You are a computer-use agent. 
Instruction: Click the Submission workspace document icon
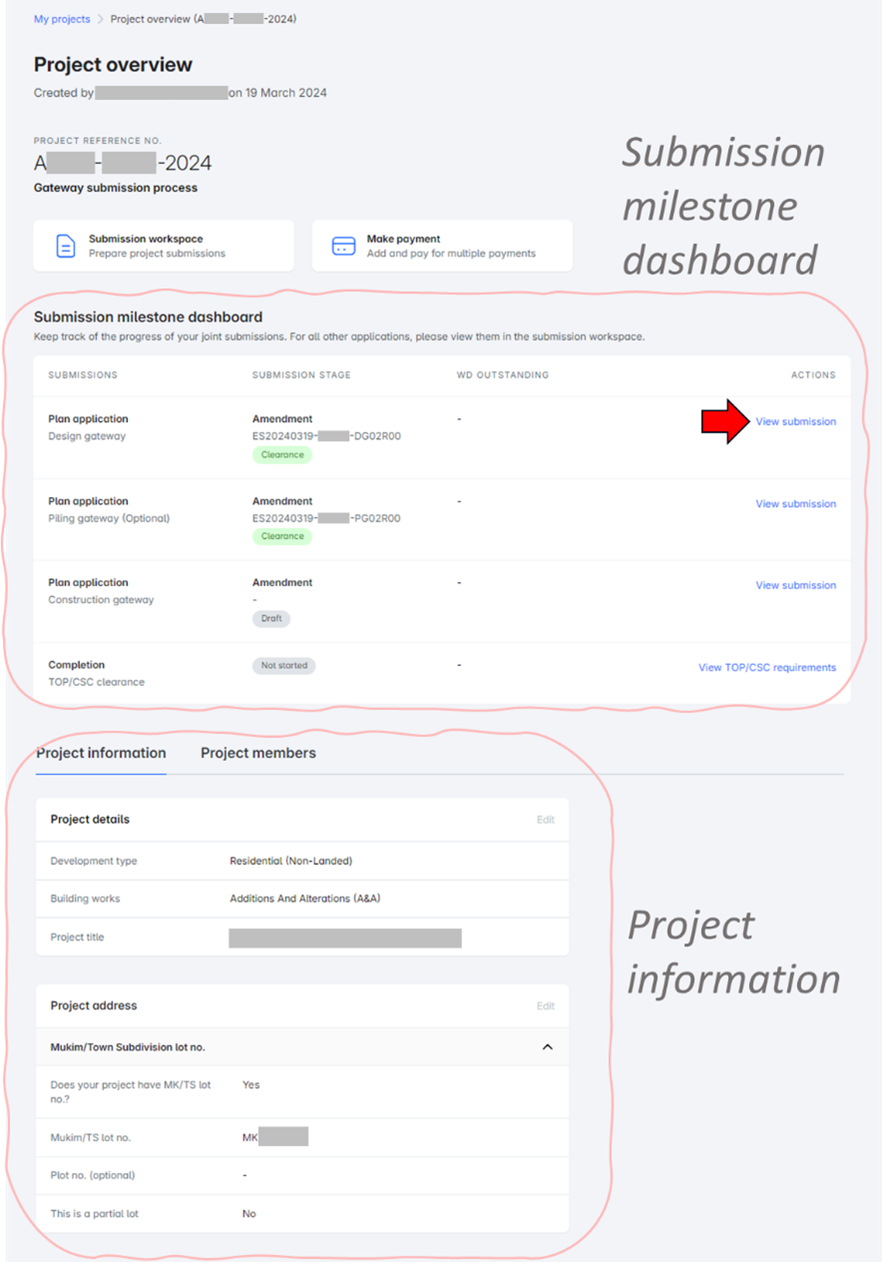point(65,245)
